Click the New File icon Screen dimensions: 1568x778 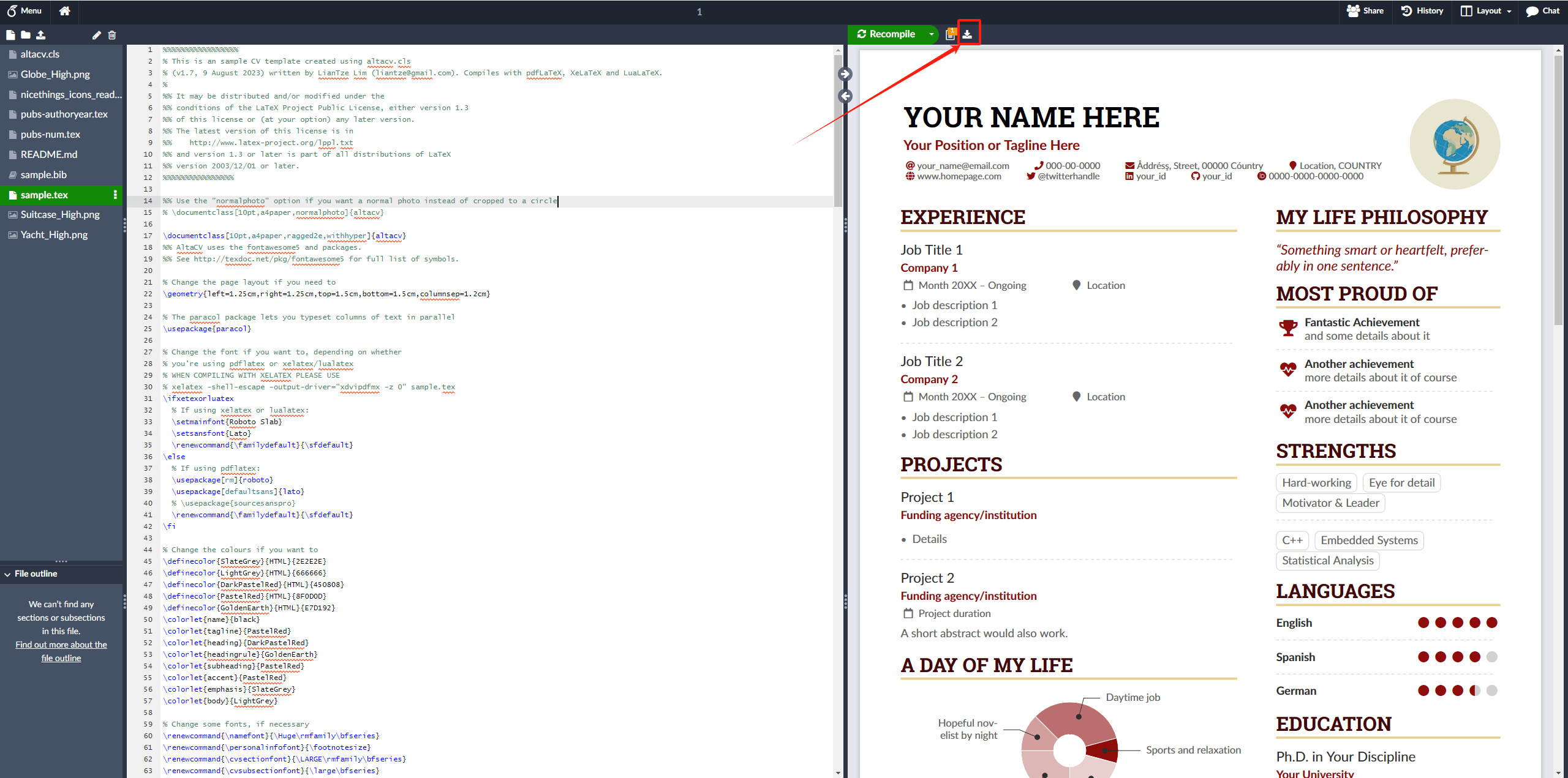pos(10,35)
